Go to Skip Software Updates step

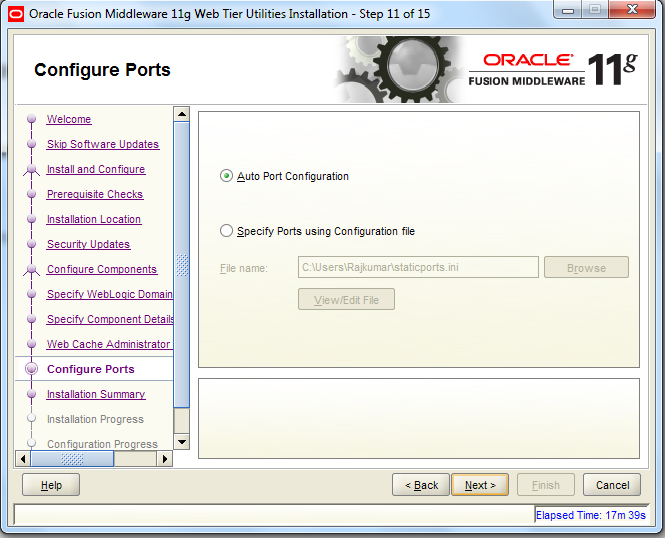103,144
